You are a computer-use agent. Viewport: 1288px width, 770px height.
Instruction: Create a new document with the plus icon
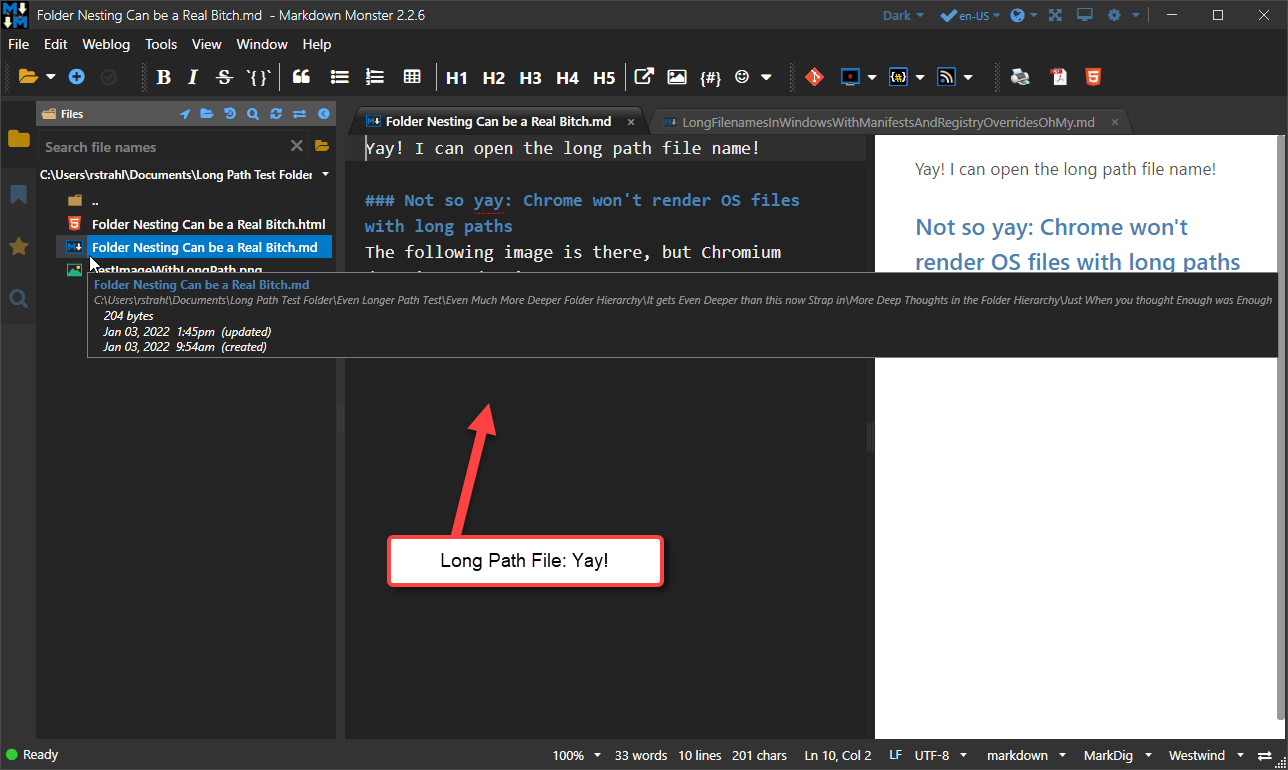coord(77,77)
